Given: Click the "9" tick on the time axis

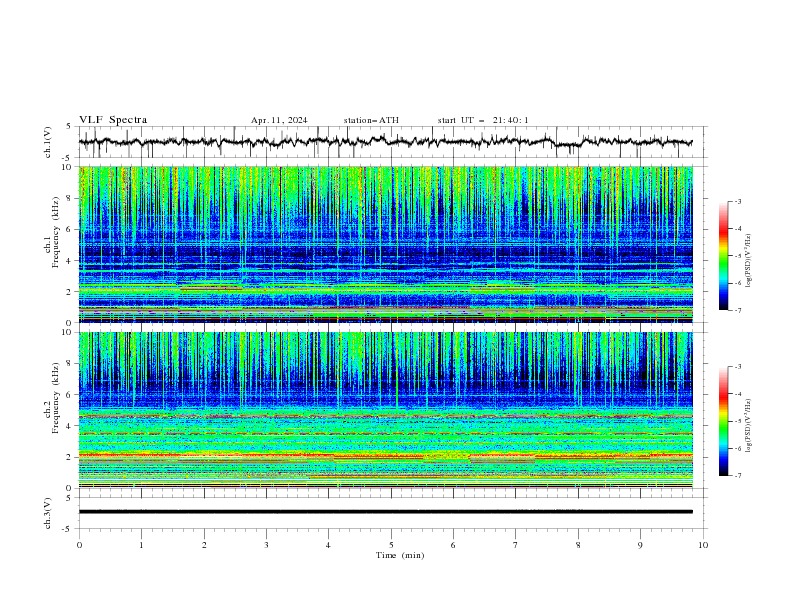Looking at the screenshot, I should (640, 545).
